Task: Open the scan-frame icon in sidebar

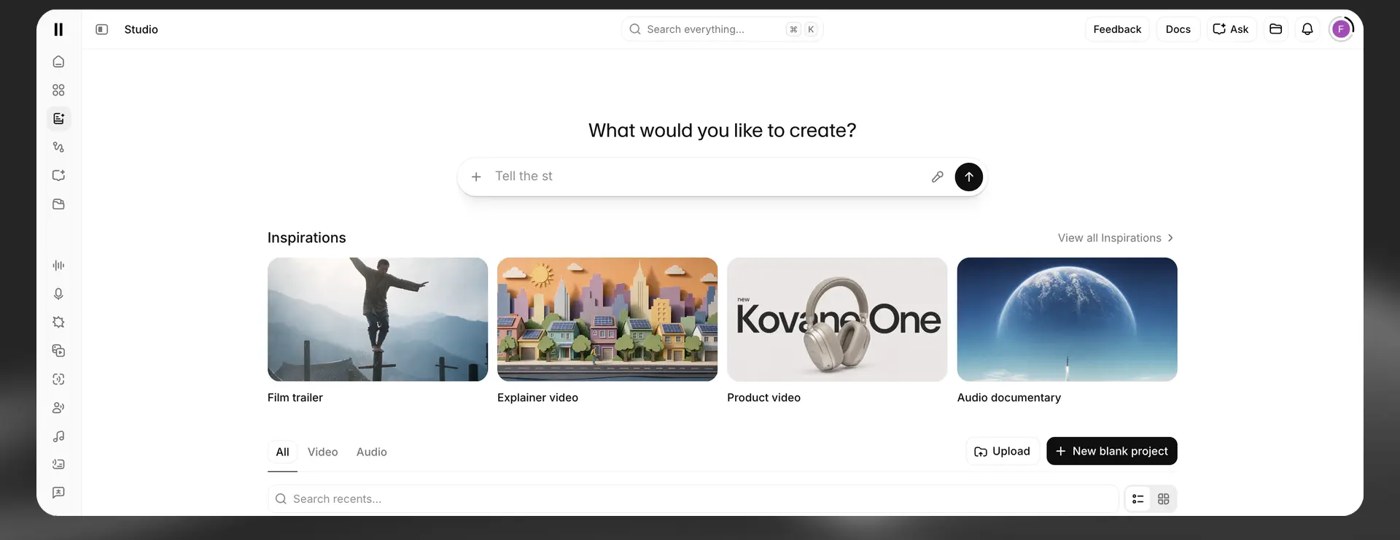Action: pyautogui.click(x=58, y=379)
